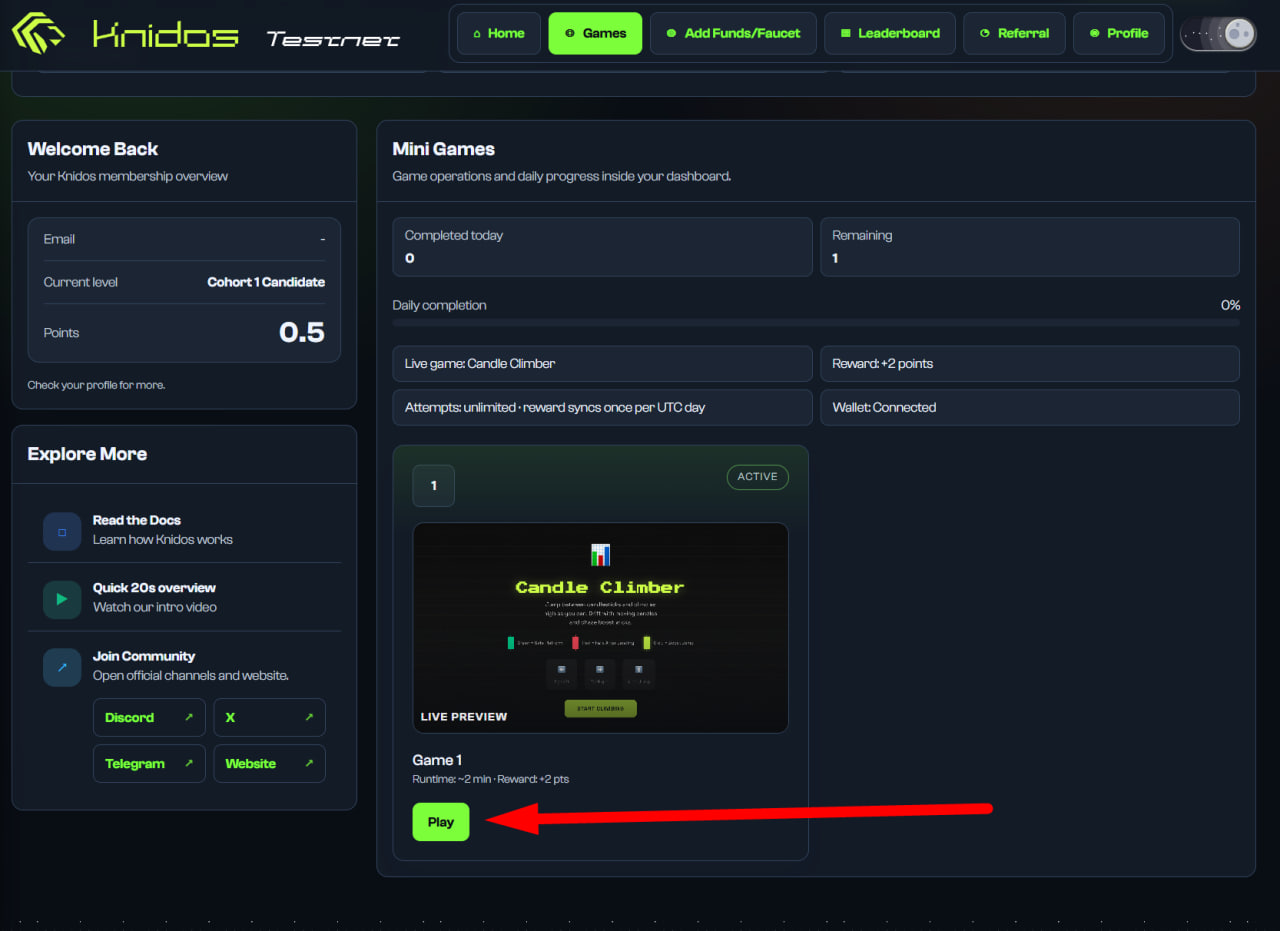Click the Mini Games heading
The image size is (1280, 931).
coord(443,149)
